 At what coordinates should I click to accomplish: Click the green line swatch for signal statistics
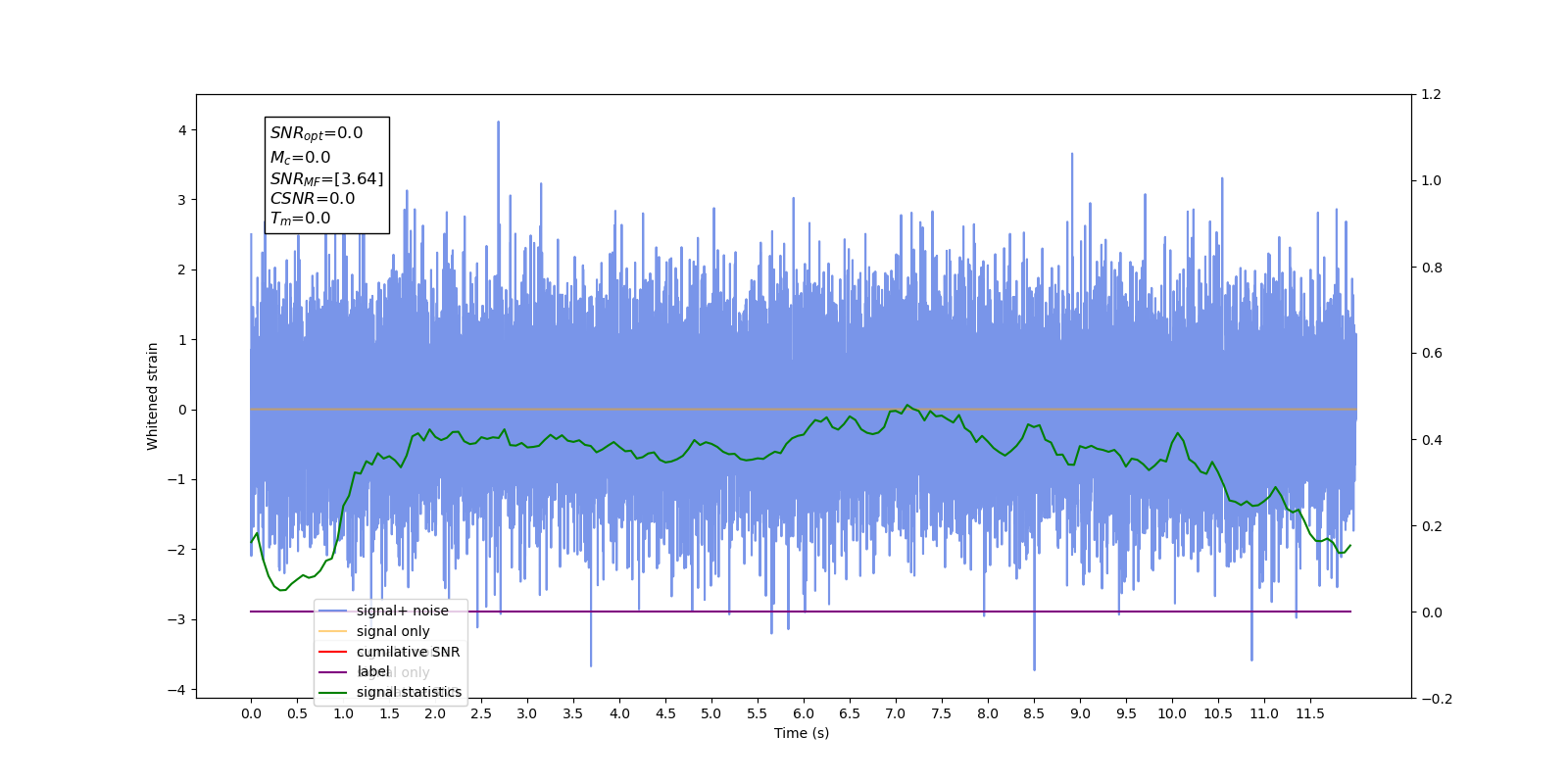click(333, 693)
